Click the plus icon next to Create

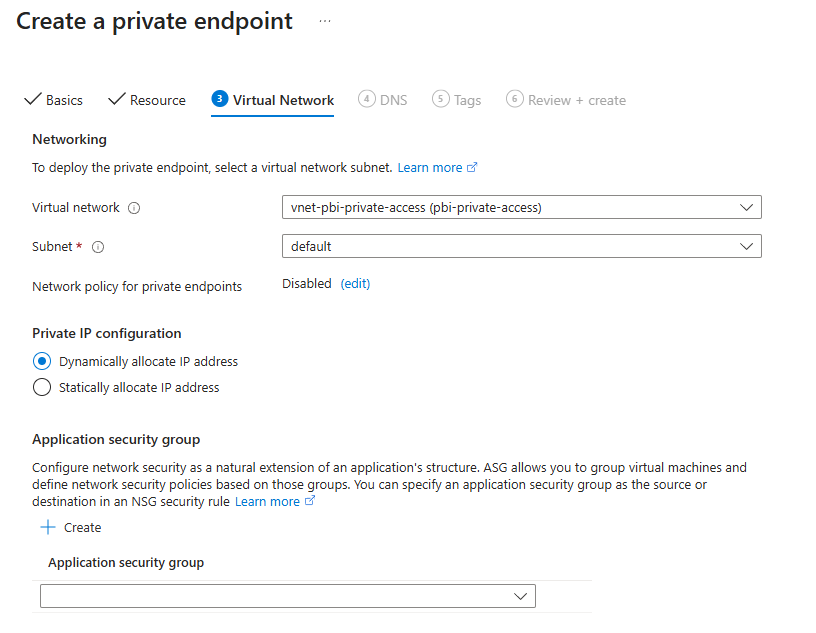pos(47,527)
